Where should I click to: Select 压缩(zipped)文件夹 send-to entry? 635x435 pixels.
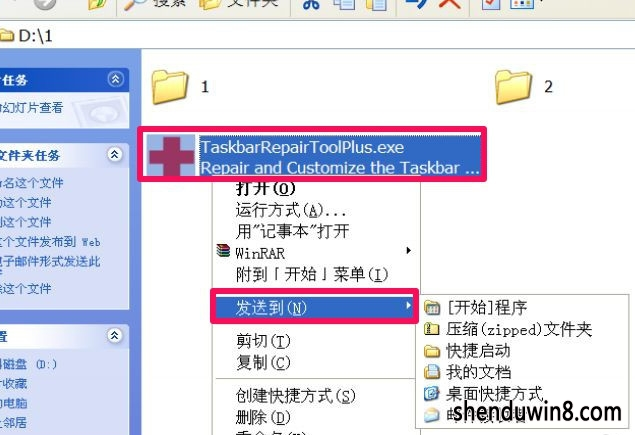(519, 329)
